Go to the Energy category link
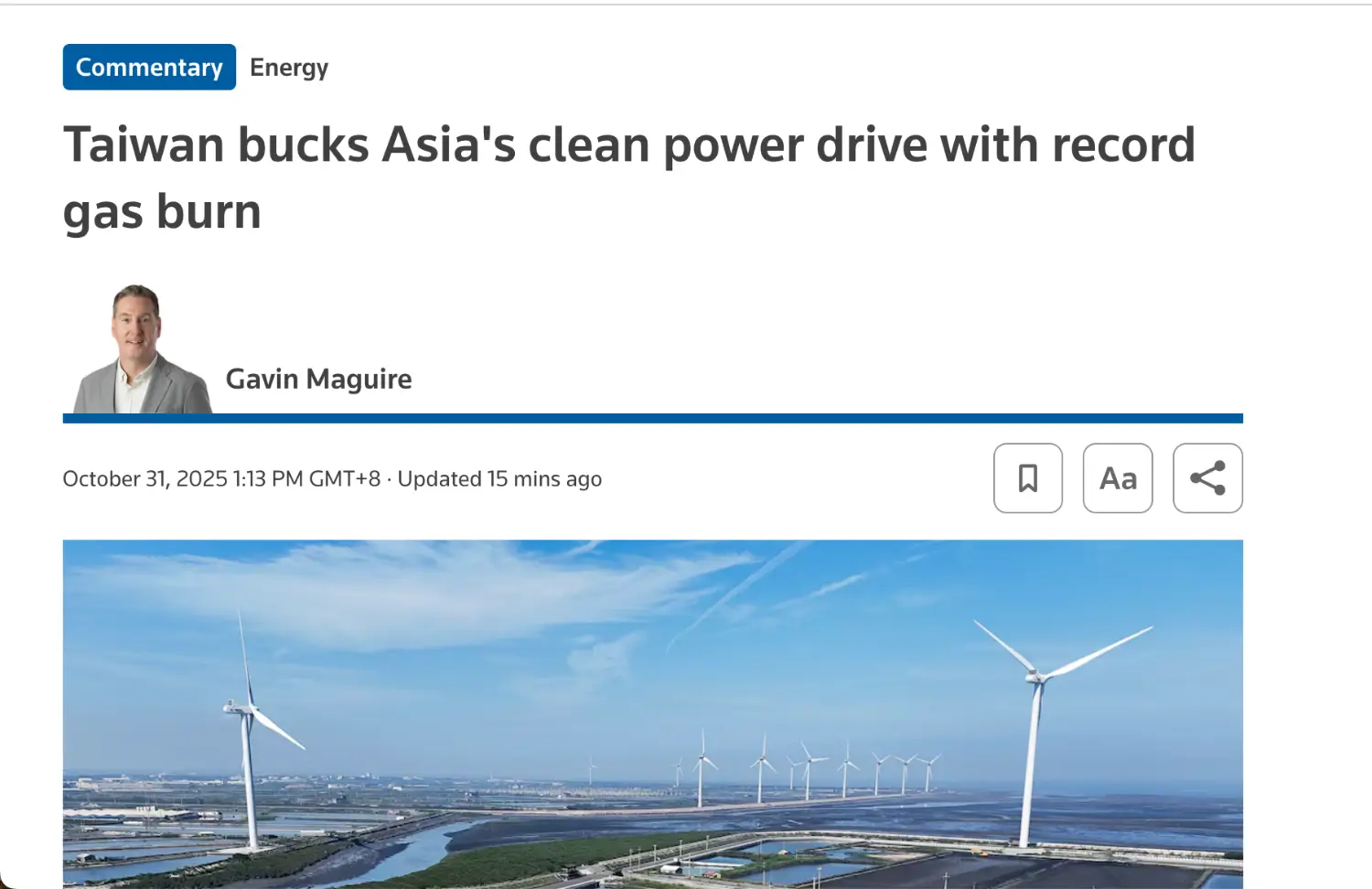Screen dimensions: 1372x889 point(289,68)
